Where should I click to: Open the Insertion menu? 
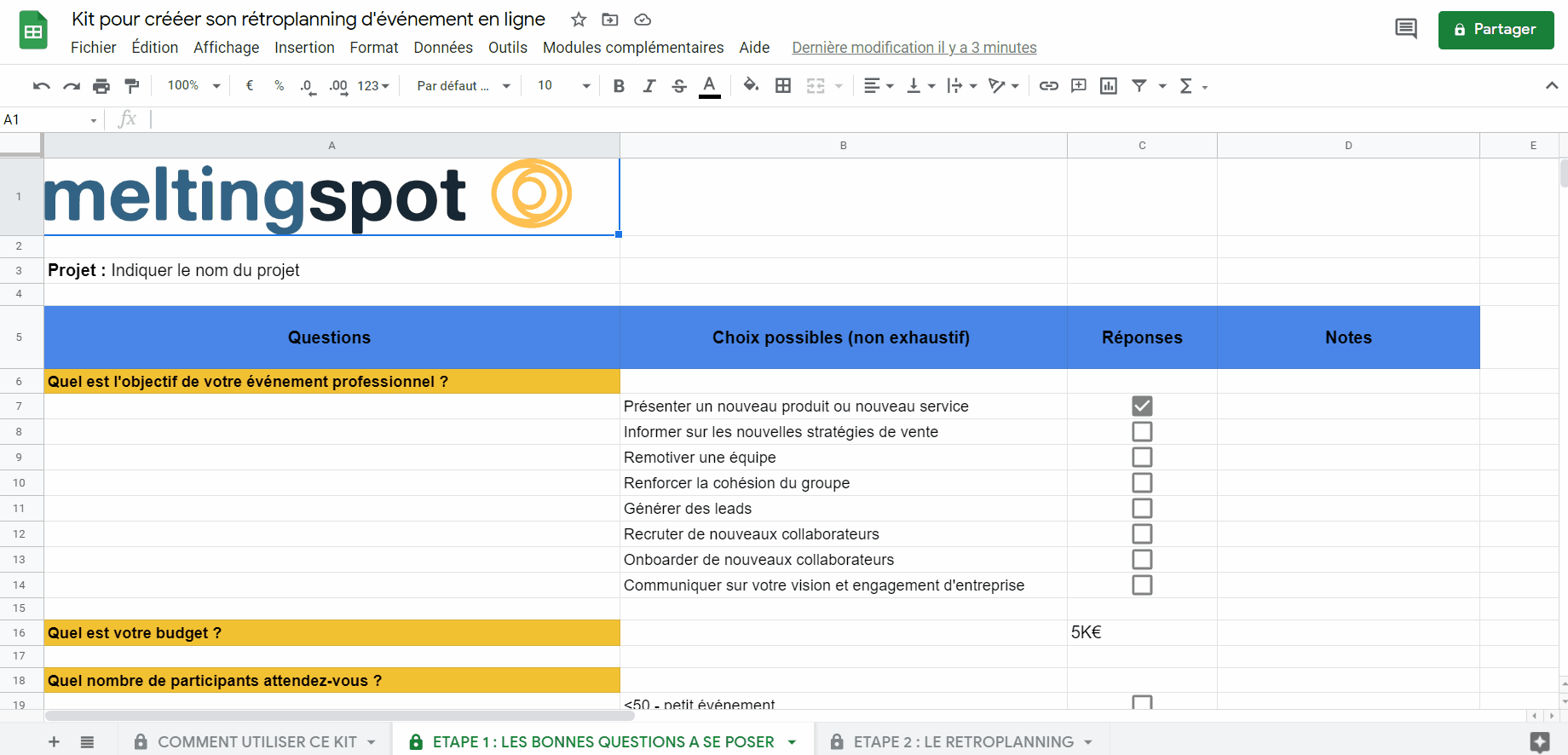(304, 48)
